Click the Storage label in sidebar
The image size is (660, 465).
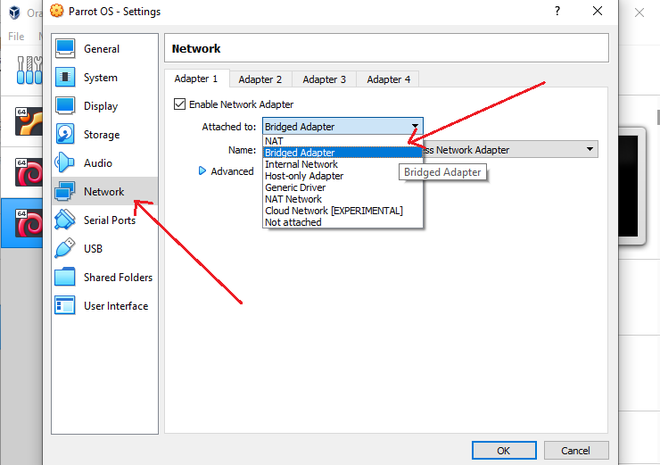pyautogui.click(x=101, y=135)
